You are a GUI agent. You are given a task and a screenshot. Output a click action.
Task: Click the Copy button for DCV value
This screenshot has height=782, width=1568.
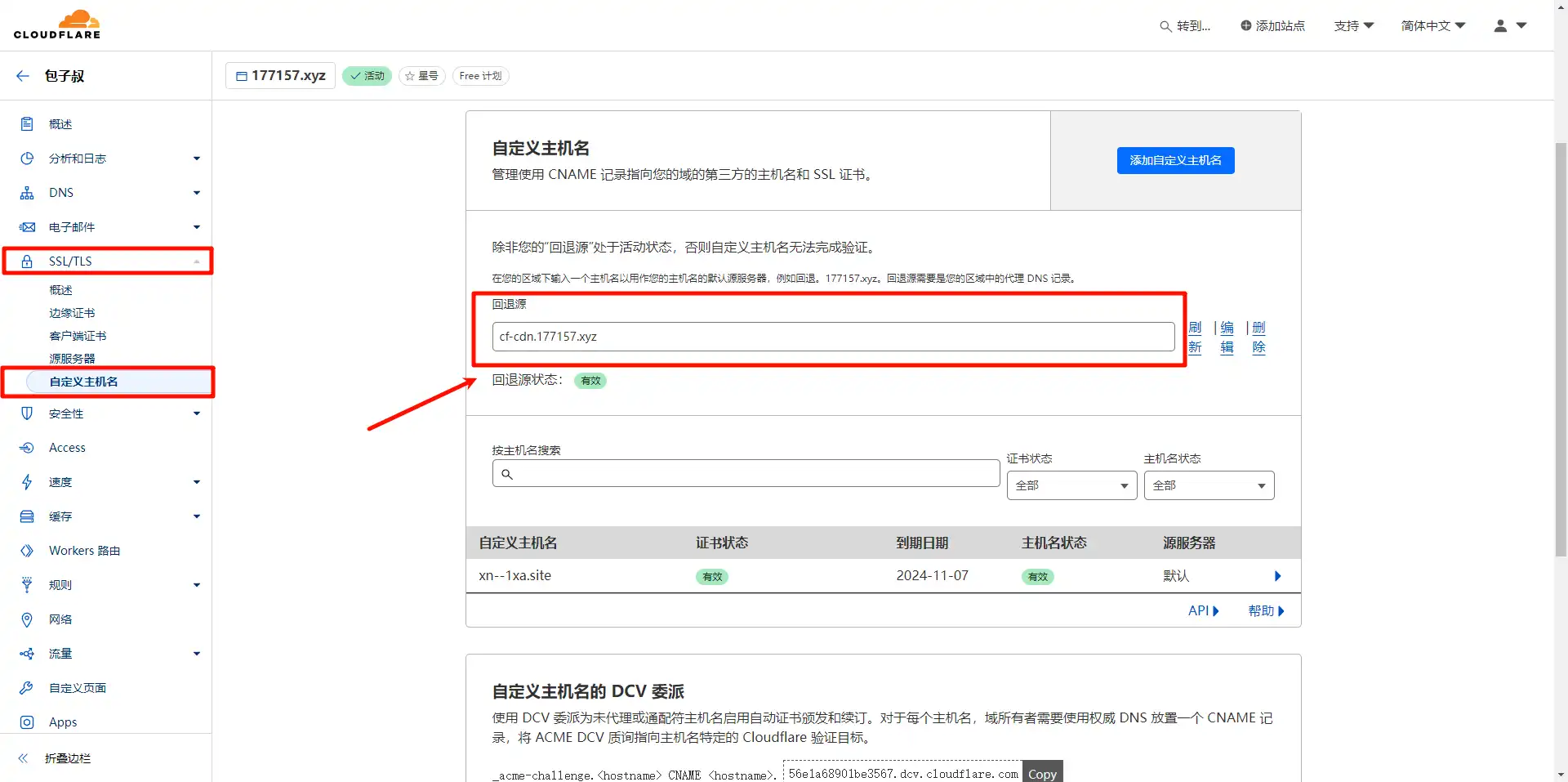point(1042,773)
